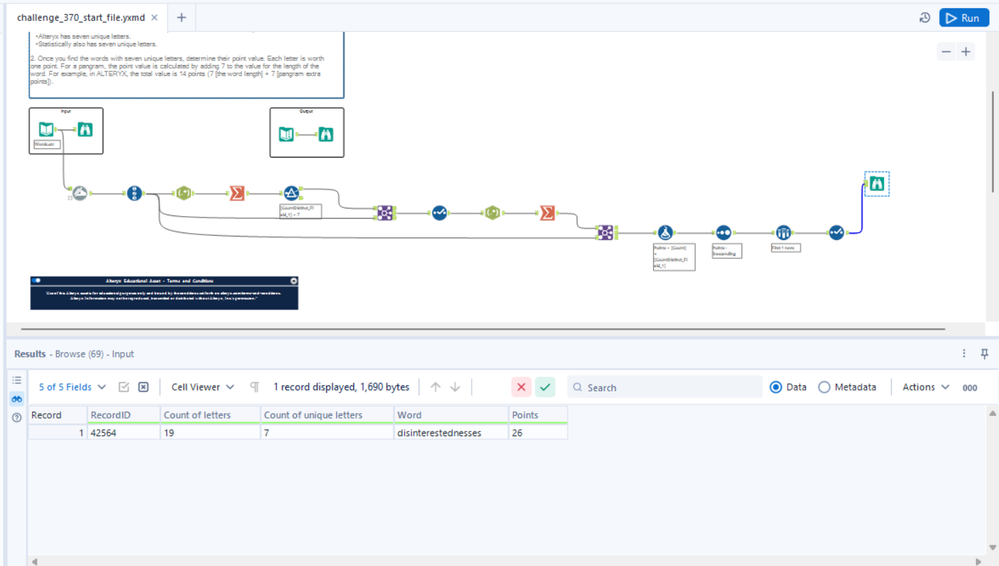999x566 pixels.
Task: Select the highlighted Browse tool at workflow end
Action: click(x=877, y=184)
